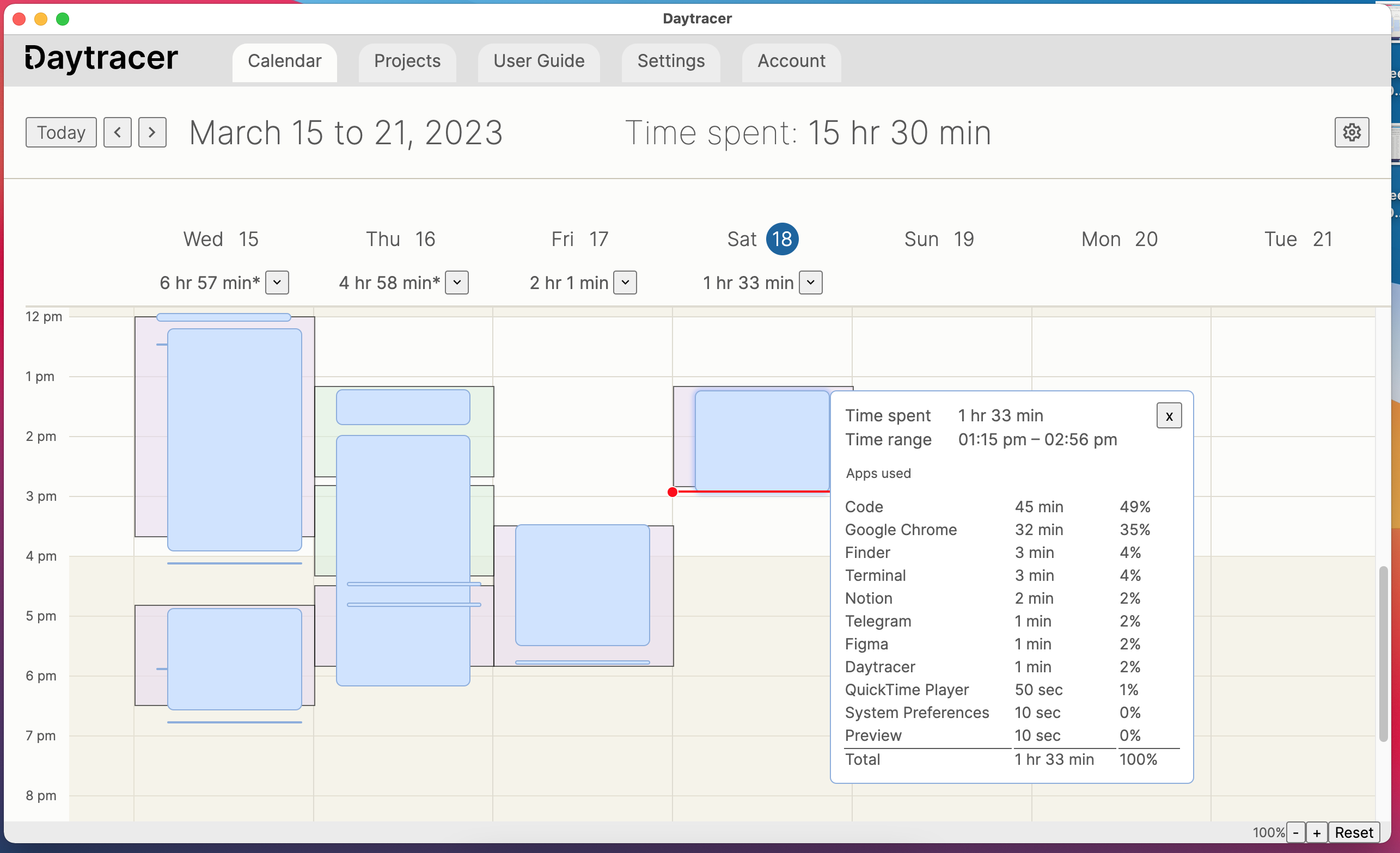Click the Wed 15 day header

point(221,239)
